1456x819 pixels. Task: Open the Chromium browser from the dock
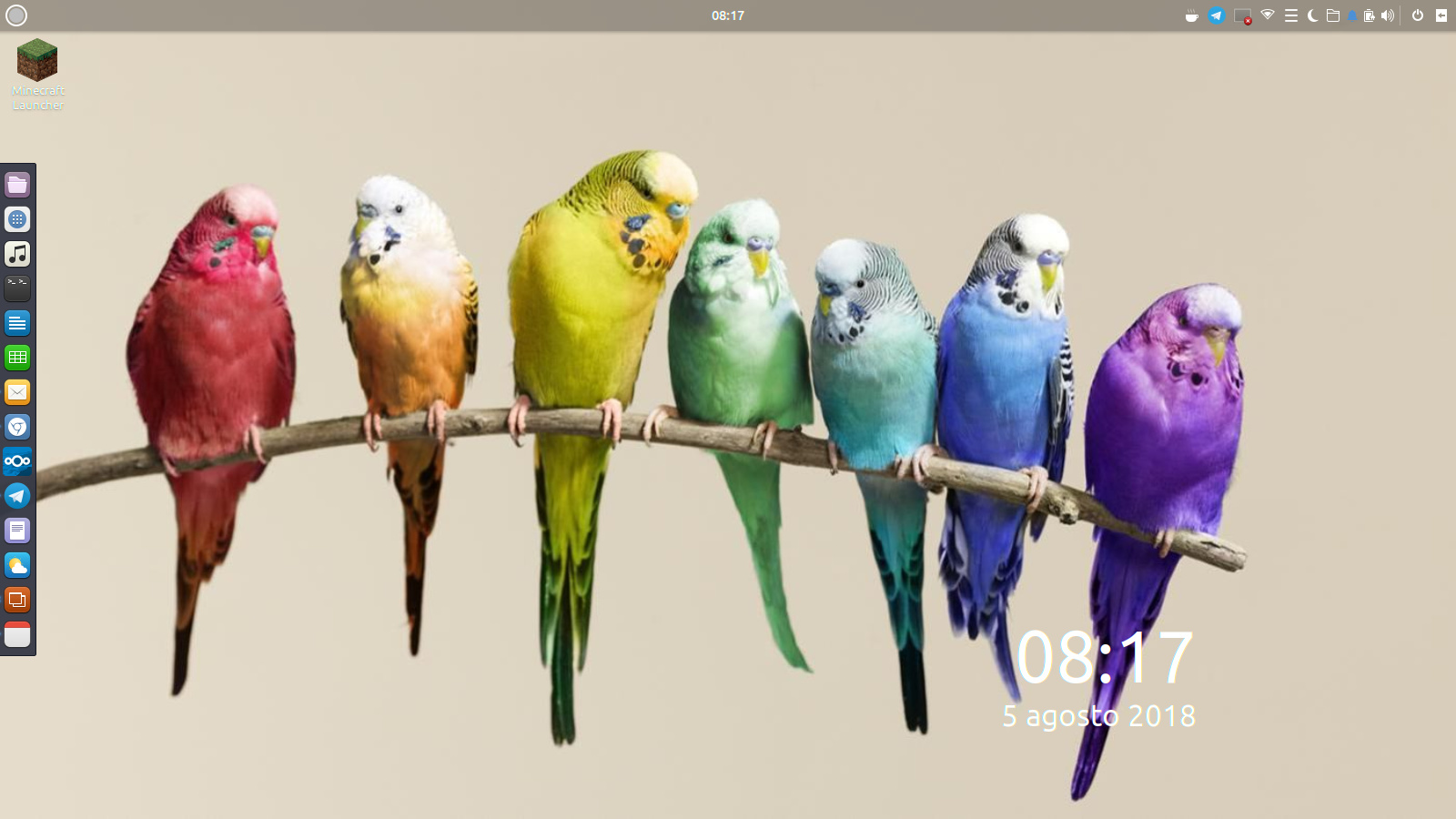(x=17, y=427)
